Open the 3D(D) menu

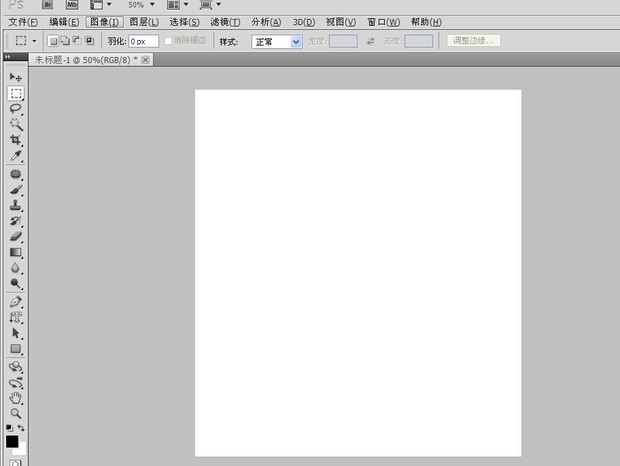click(304, 22)
